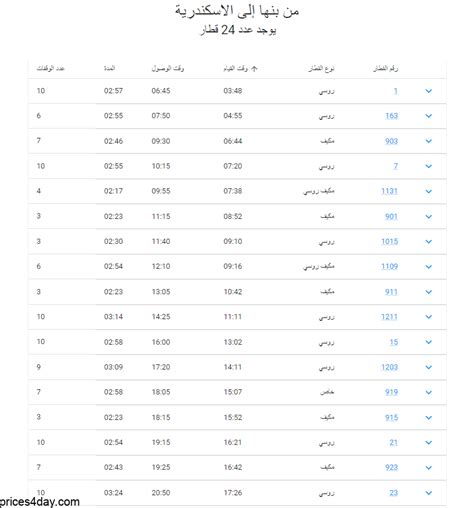
Task: Expand details for train 1211
Action: click(x=428, y=317)
